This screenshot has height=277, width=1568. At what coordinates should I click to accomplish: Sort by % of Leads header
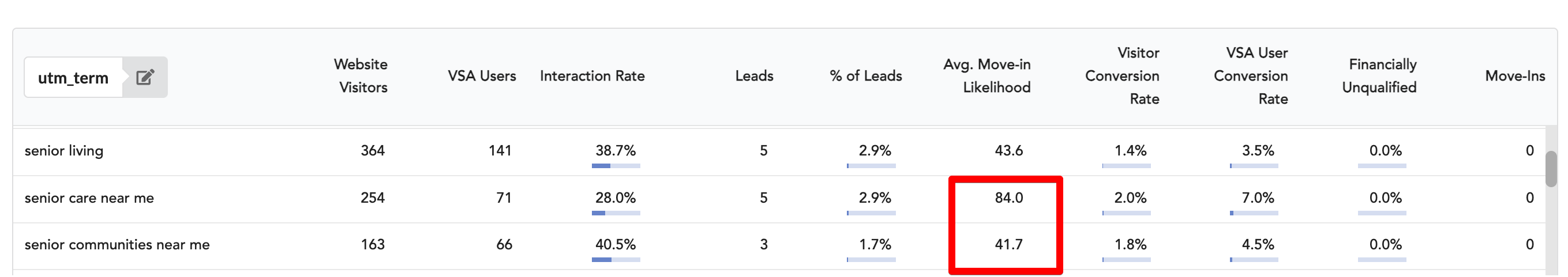pos(865,76)
